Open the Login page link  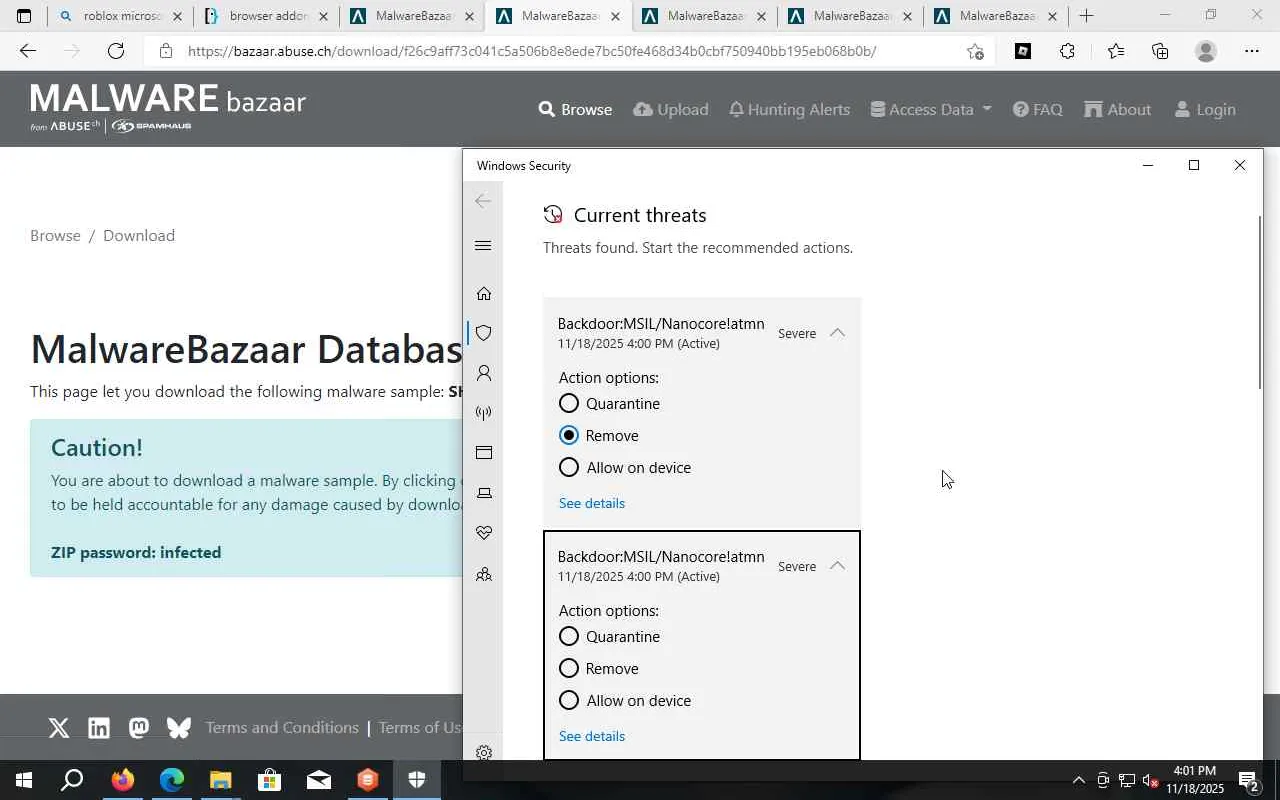(x=1204, y=109)
